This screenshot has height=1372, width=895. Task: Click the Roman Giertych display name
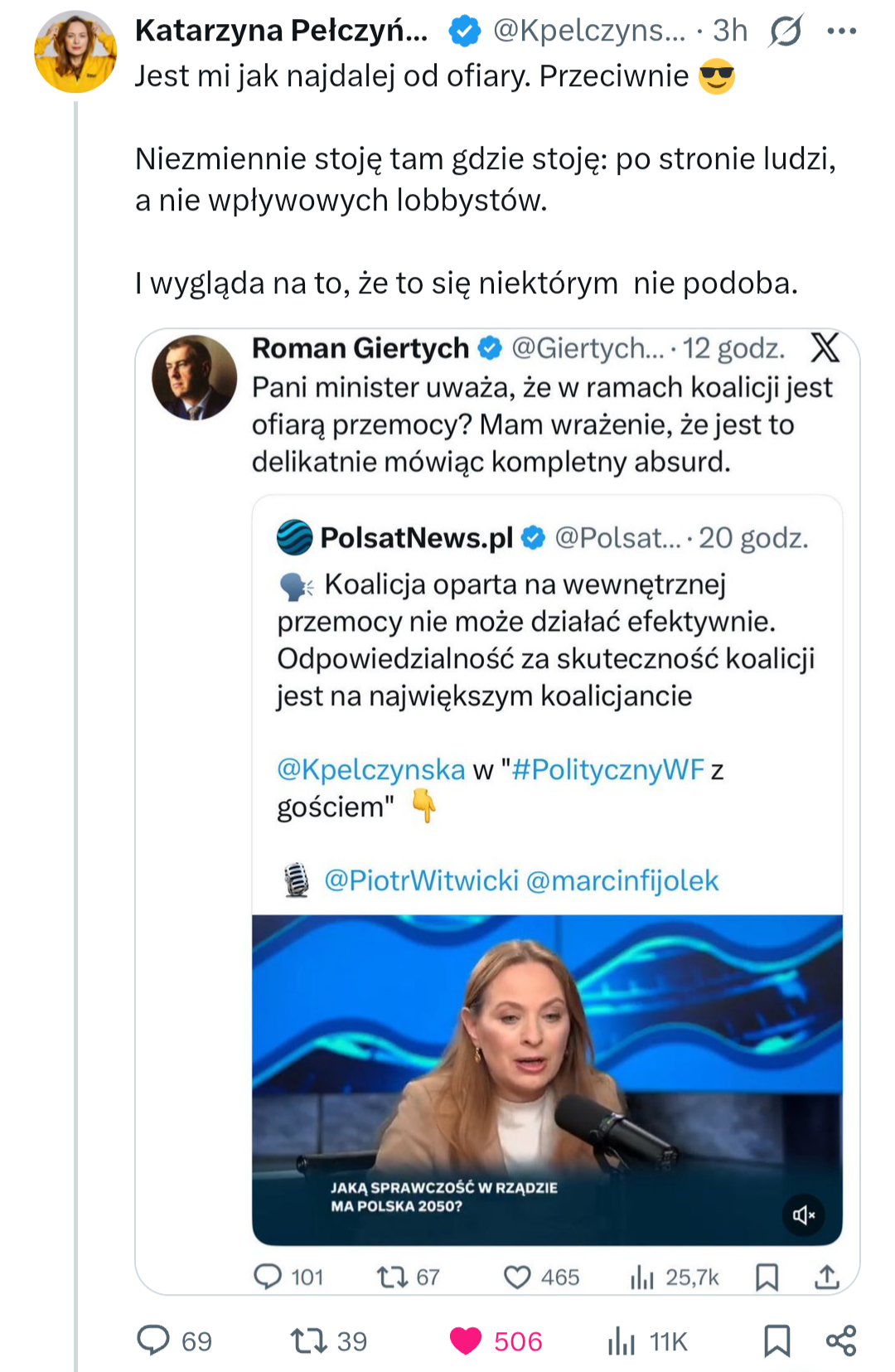click(360, 348)
